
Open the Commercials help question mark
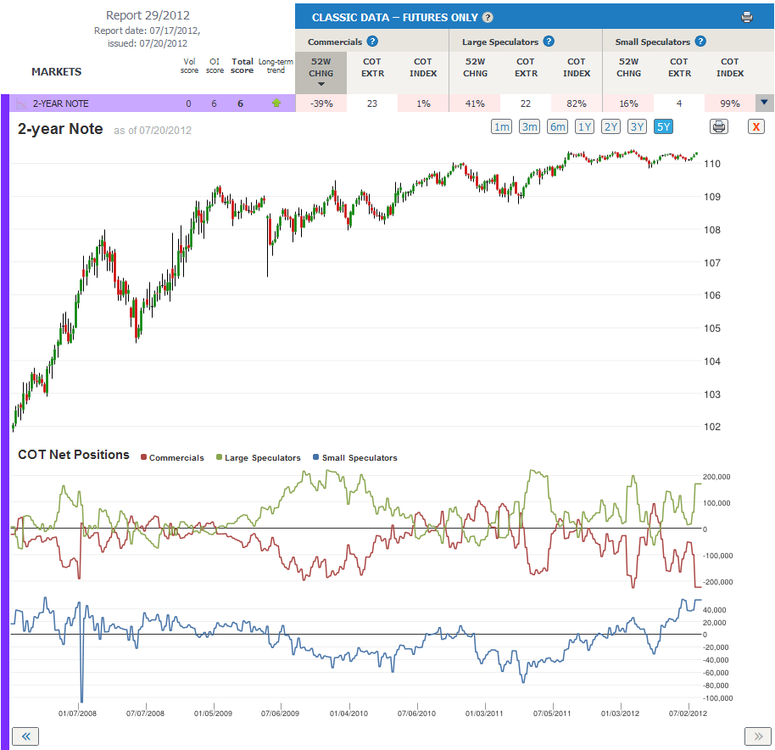tap(373, 42)
